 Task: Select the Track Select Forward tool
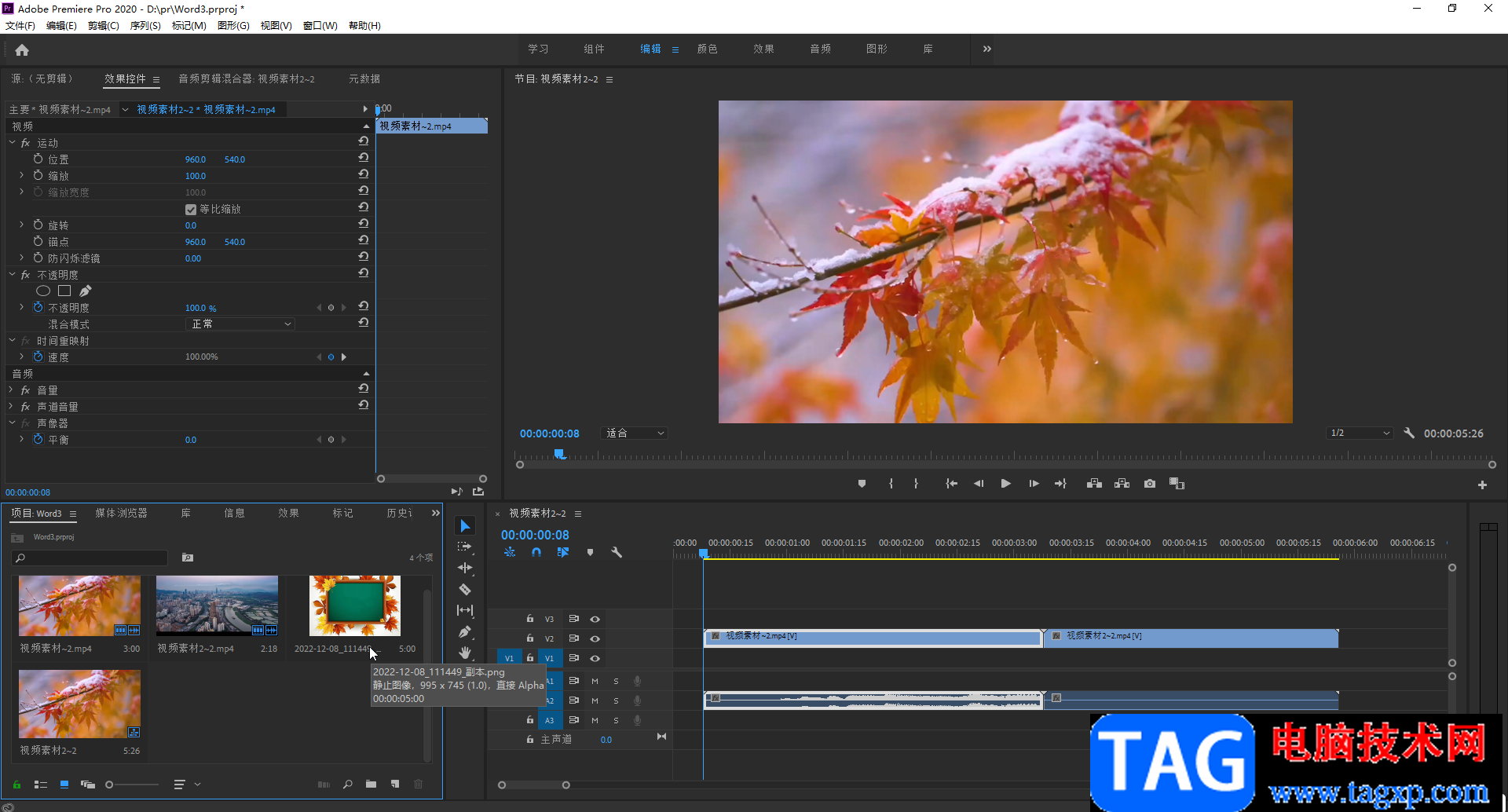pos(465,547)
